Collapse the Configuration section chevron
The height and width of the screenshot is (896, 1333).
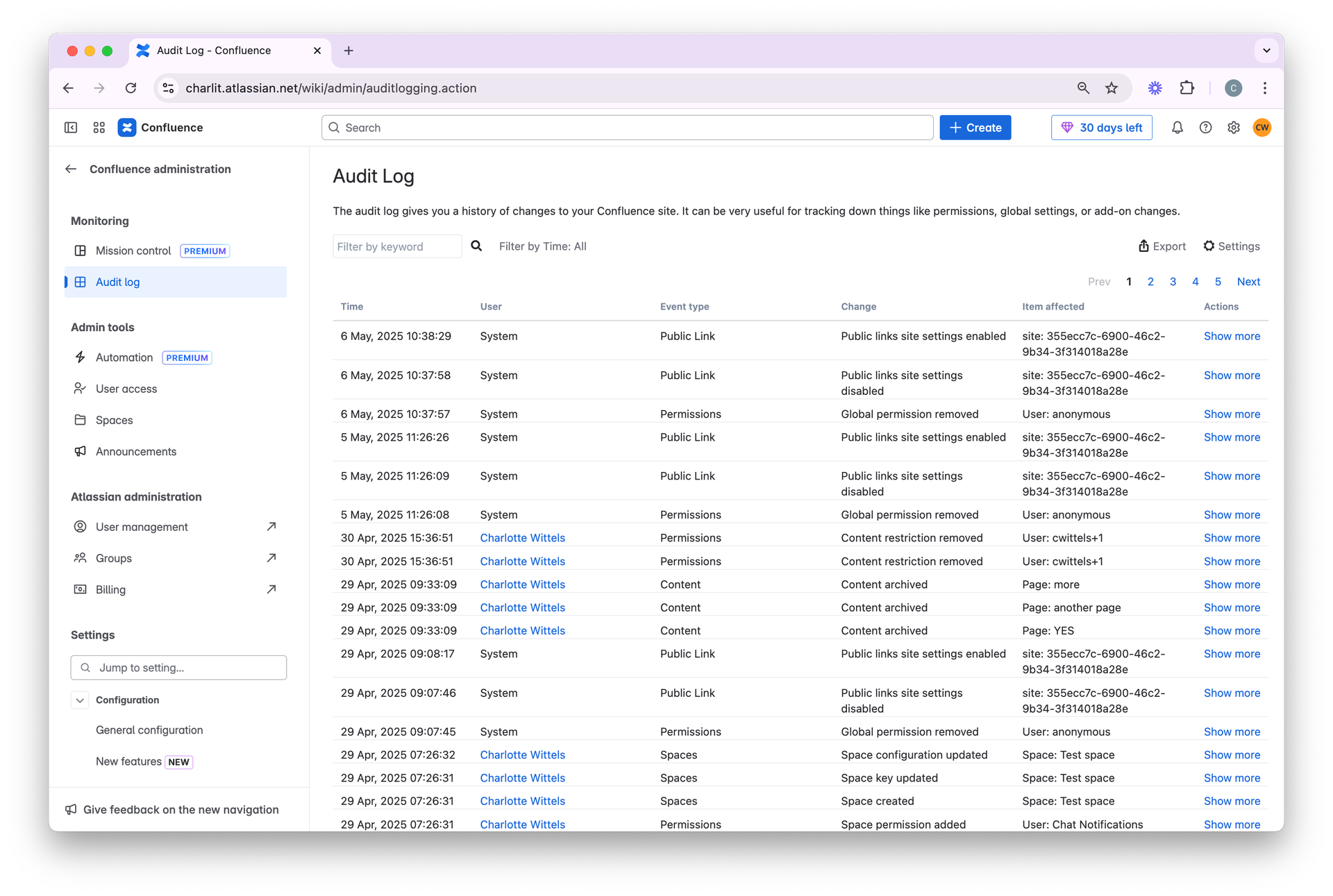(81, 700)
